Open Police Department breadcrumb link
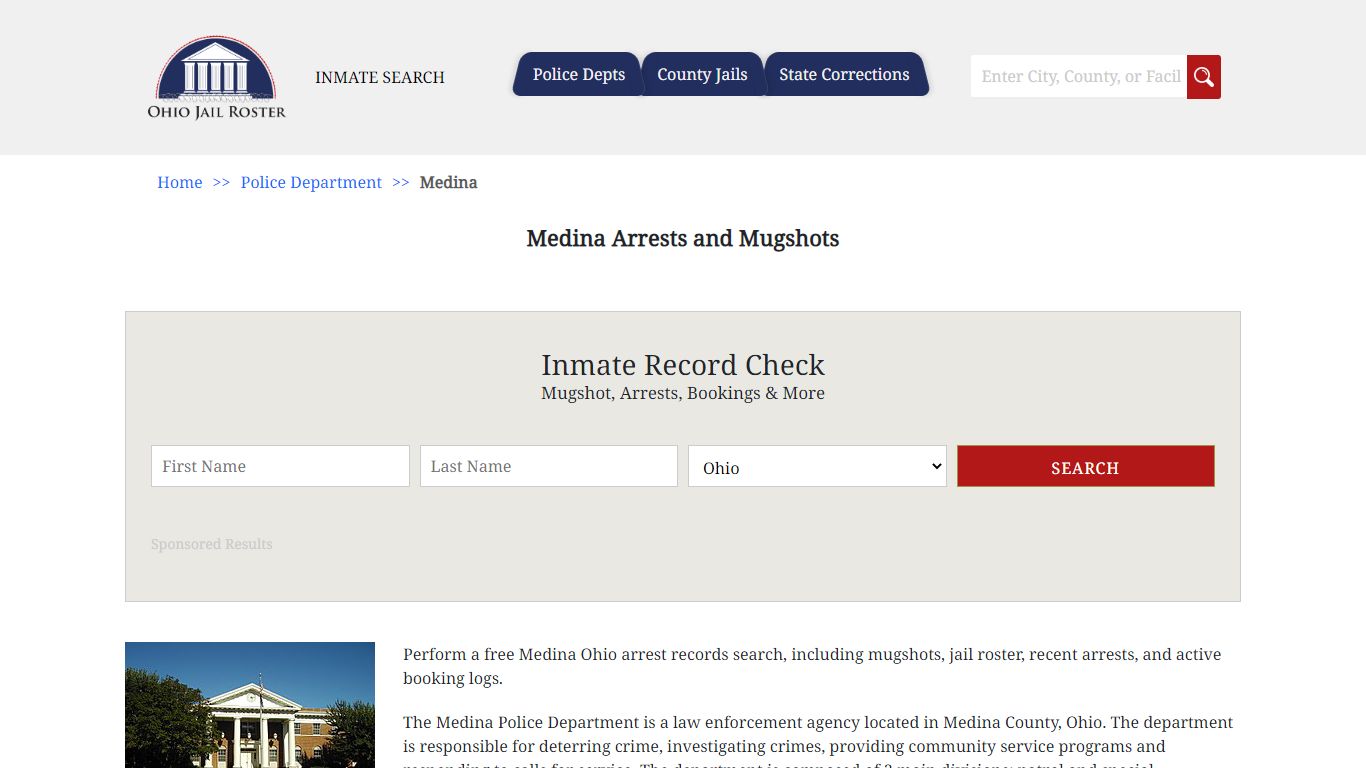Viewport: 1366px width, 768px height. pyautogui.click(x=311, y=182)
